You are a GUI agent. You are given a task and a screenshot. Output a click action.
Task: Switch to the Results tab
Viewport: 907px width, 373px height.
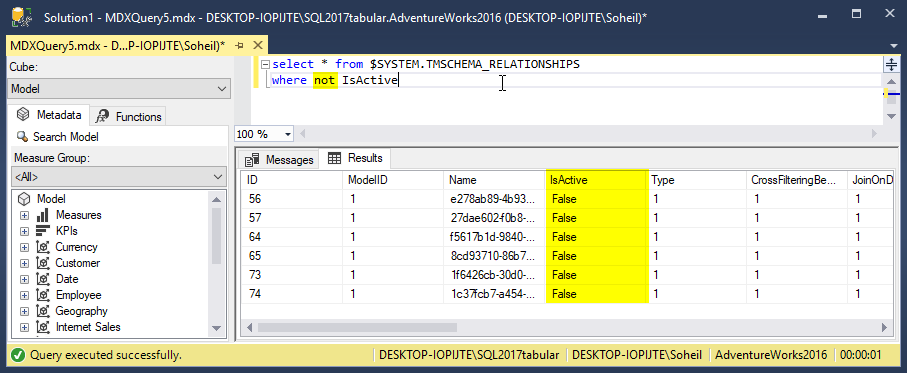click(x=355, y=158)
